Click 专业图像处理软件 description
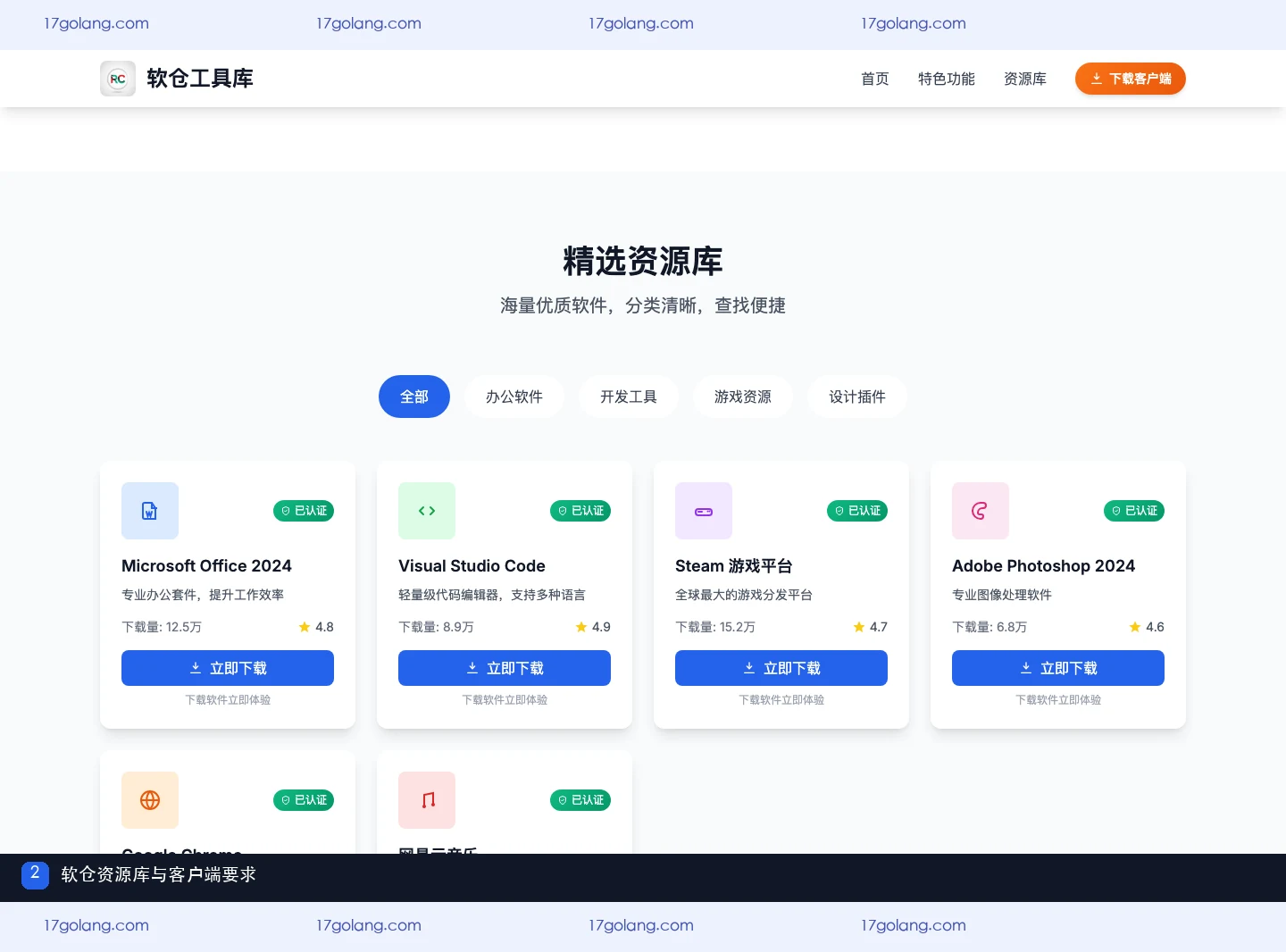The image size is (1286, 952). coord(1002,595)
